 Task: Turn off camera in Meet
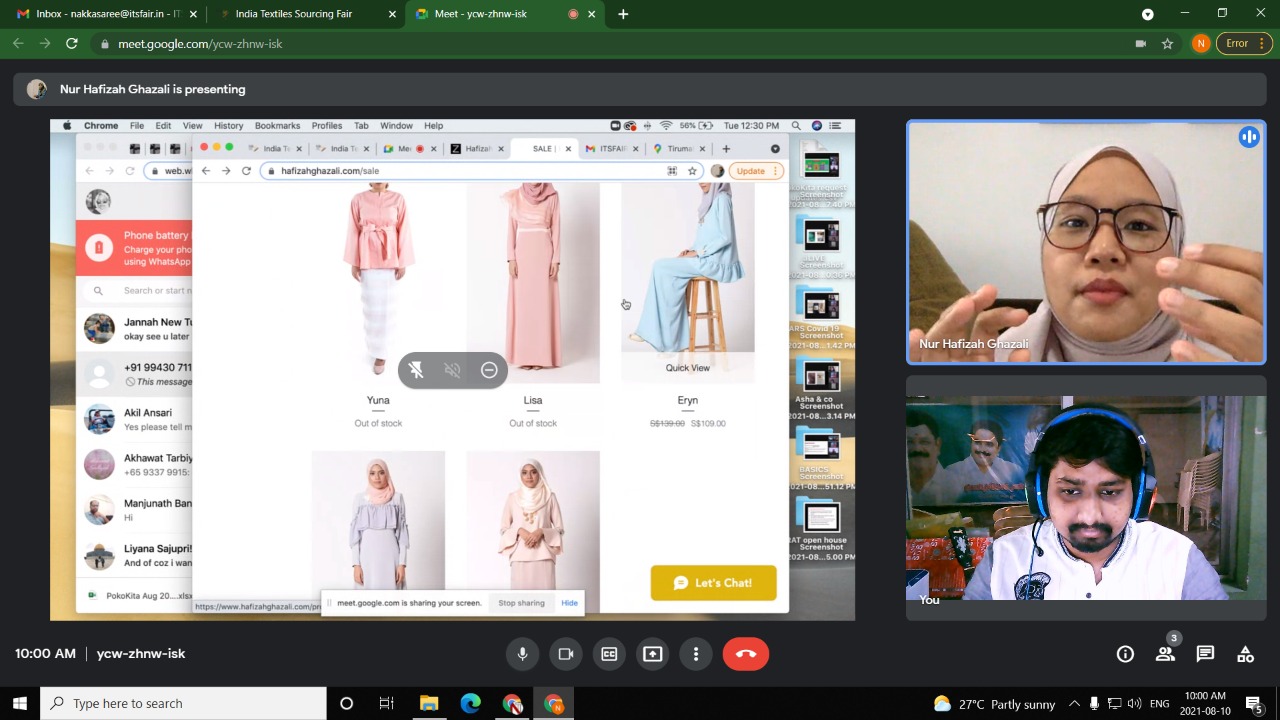[x=566, y=654]
